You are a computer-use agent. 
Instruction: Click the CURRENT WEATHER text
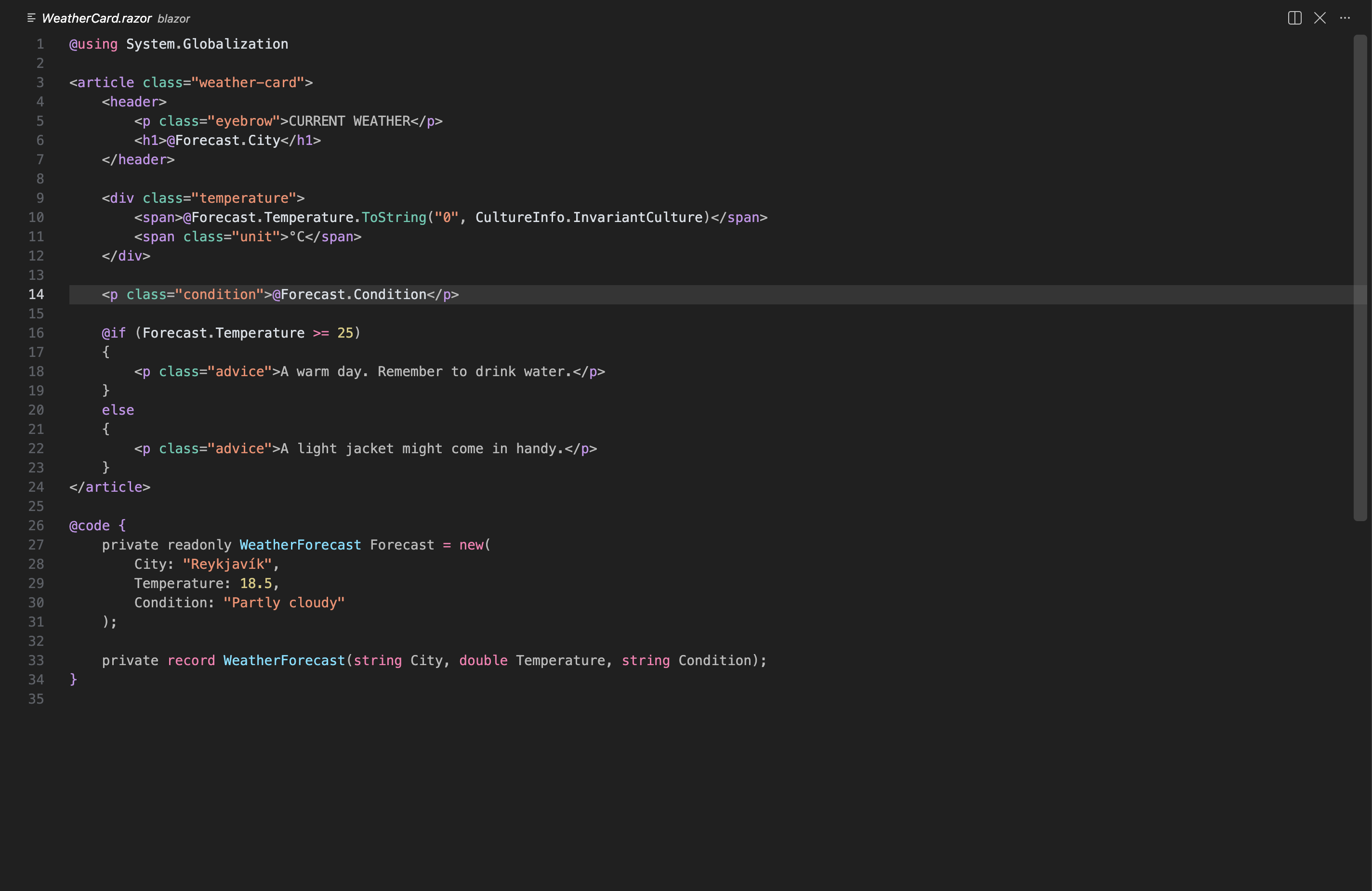[x=349, y=121]
